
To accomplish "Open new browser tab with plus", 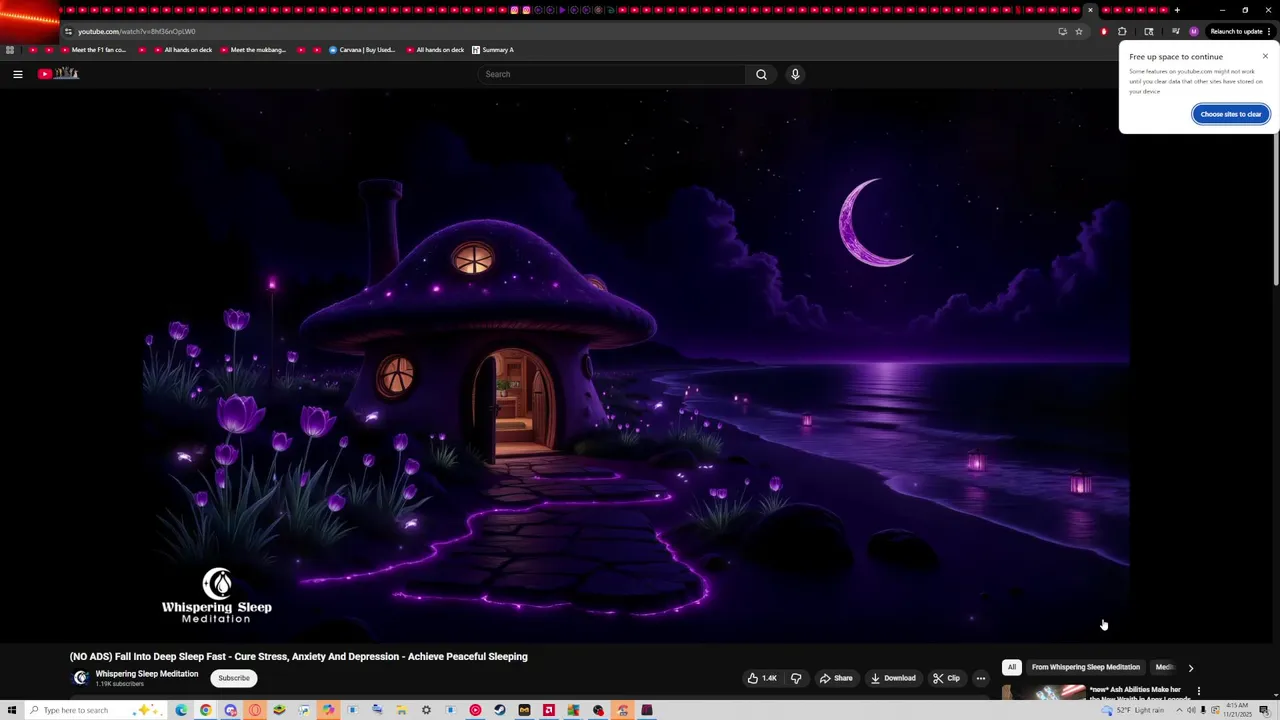I will tap(1177, 10).
